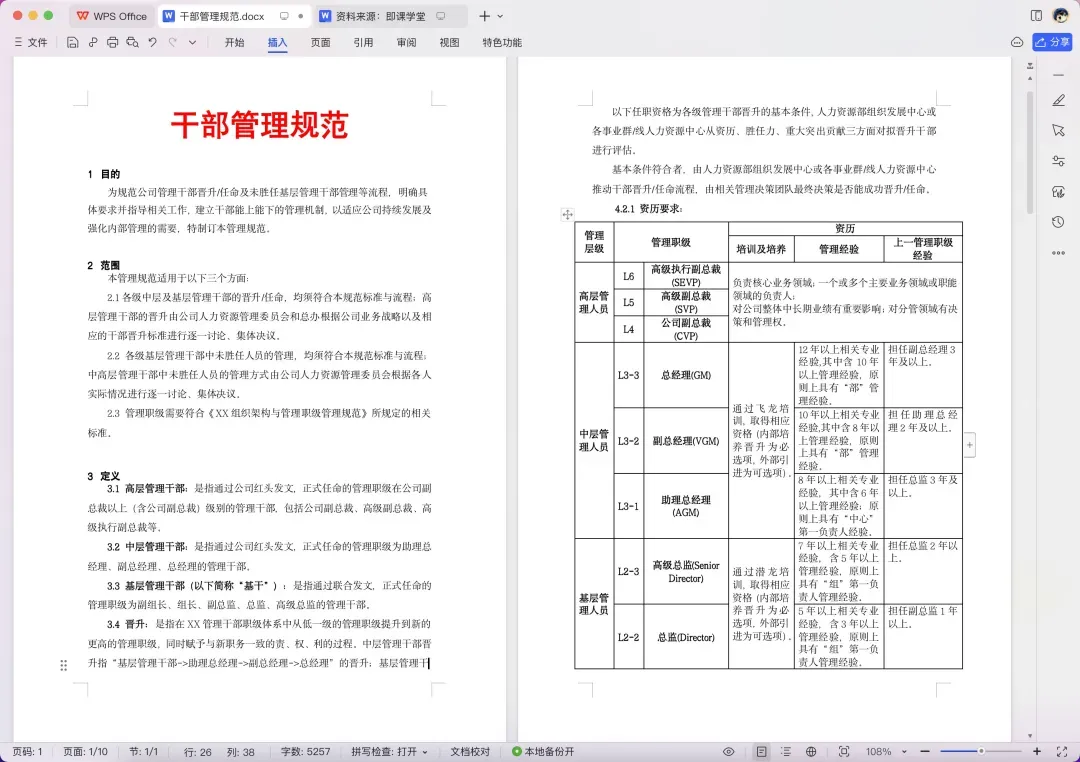The image size is (1080, 762).
Task: Switch to the 开始 ribbon tab
Action: (x=234, y=42)
